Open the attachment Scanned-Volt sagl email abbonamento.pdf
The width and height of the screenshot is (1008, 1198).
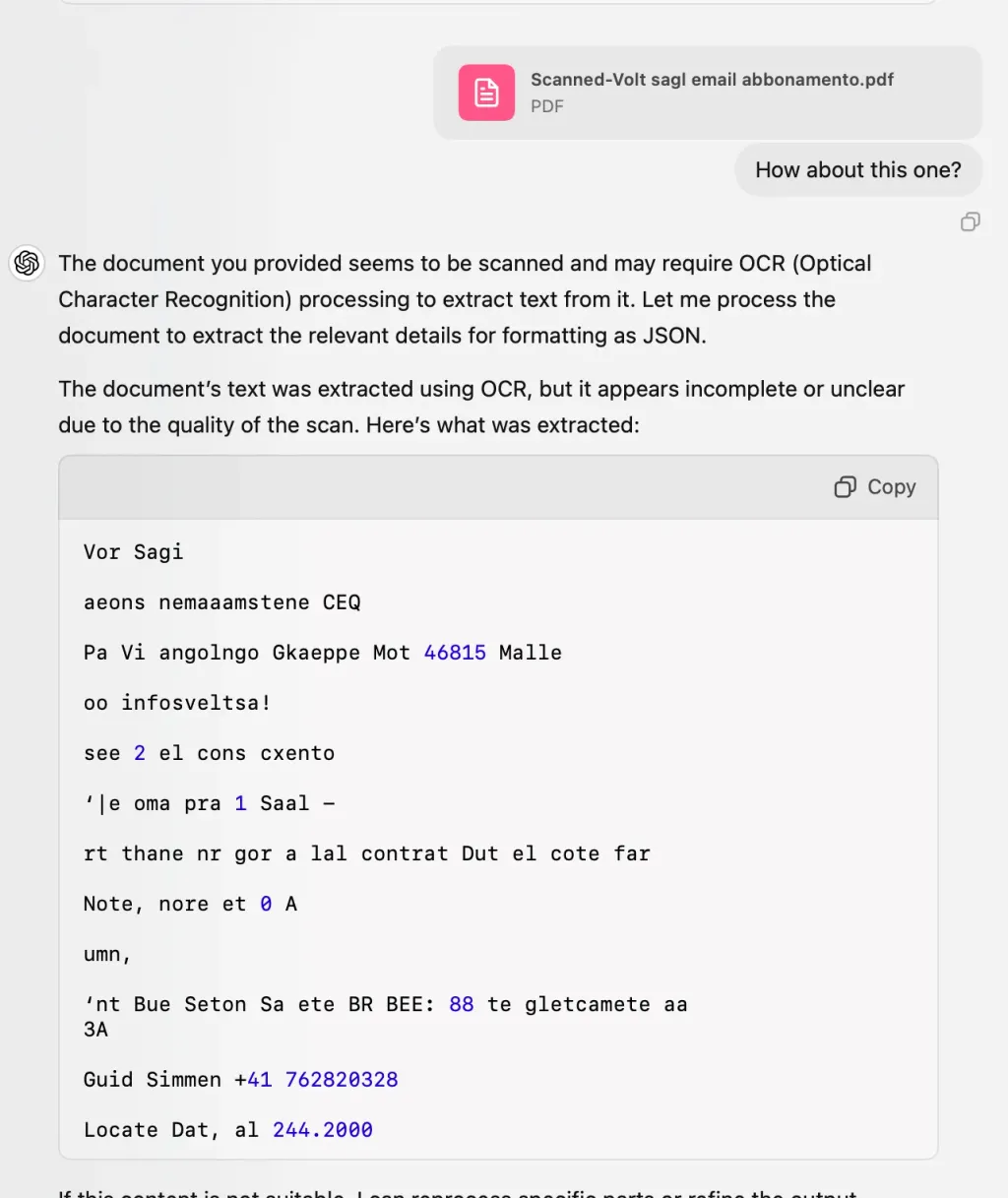tap(711, 92)
